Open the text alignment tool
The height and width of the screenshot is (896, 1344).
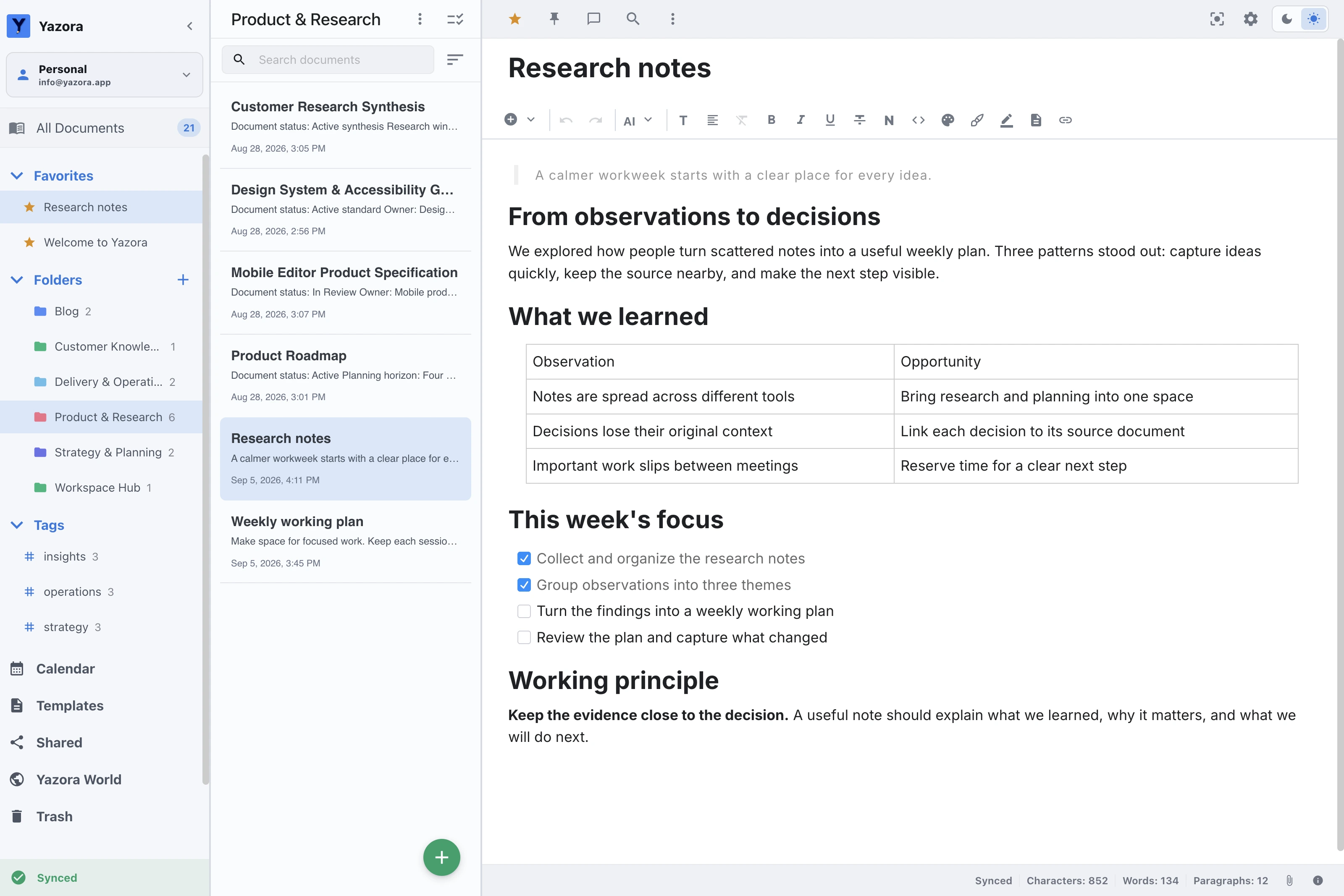(712, 120)
